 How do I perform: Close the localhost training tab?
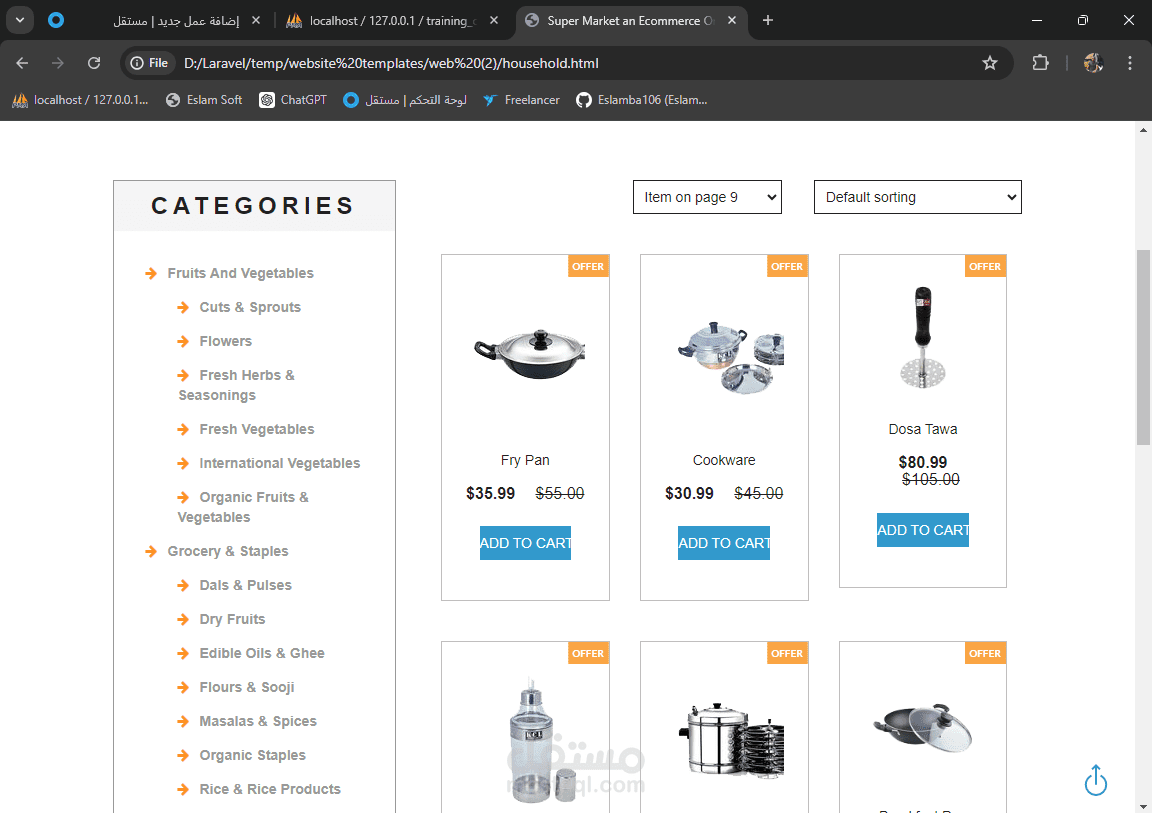494,21
